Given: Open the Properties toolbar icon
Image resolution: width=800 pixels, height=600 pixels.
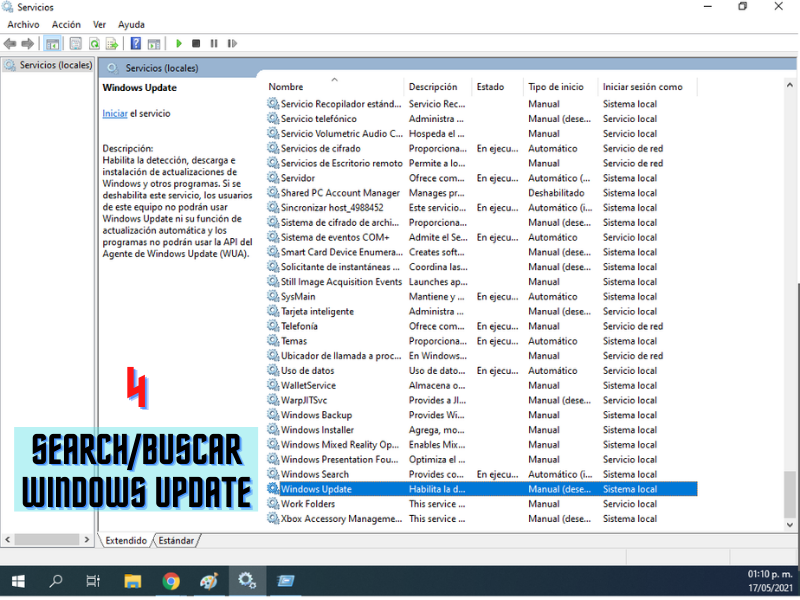Looking at the screenshot, I should (x=76, y=44).
